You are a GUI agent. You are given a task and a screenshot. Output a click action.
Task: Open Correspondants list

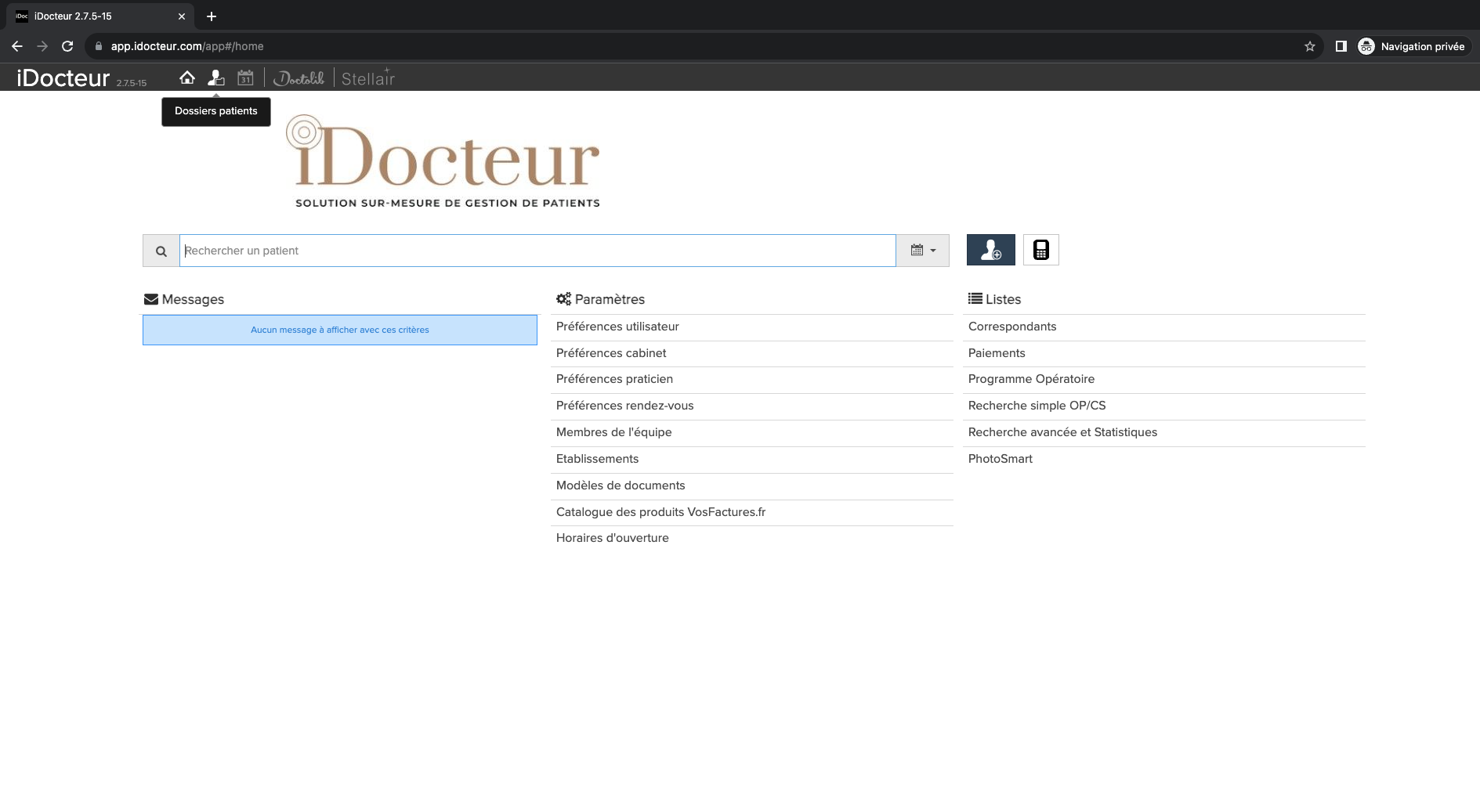click(x=1012, y=327)
